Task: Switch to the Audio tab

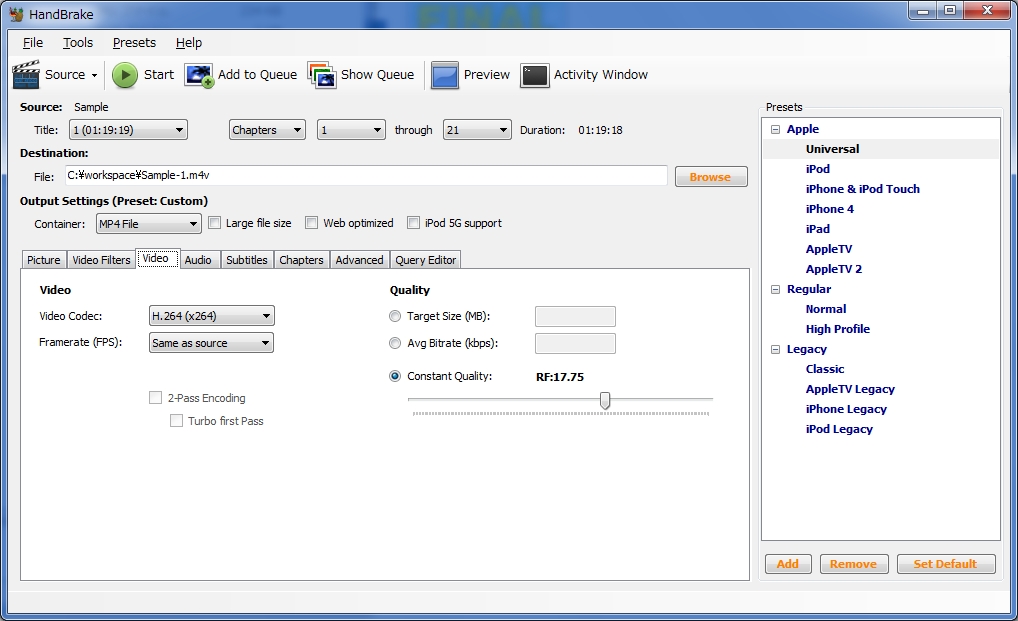Action: pos(198,260)
